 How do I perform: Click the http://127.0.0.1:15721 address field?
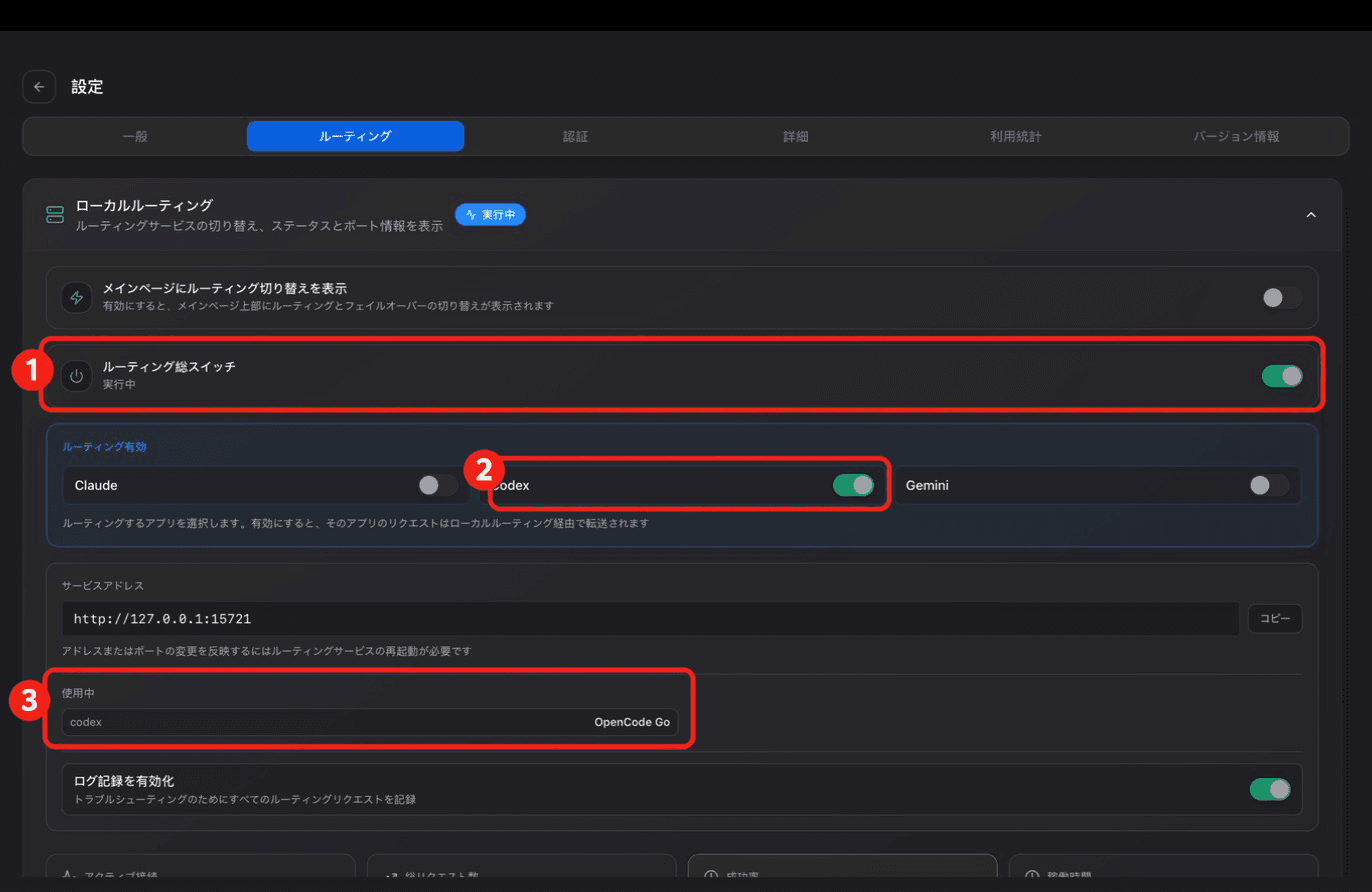(650, 619)
